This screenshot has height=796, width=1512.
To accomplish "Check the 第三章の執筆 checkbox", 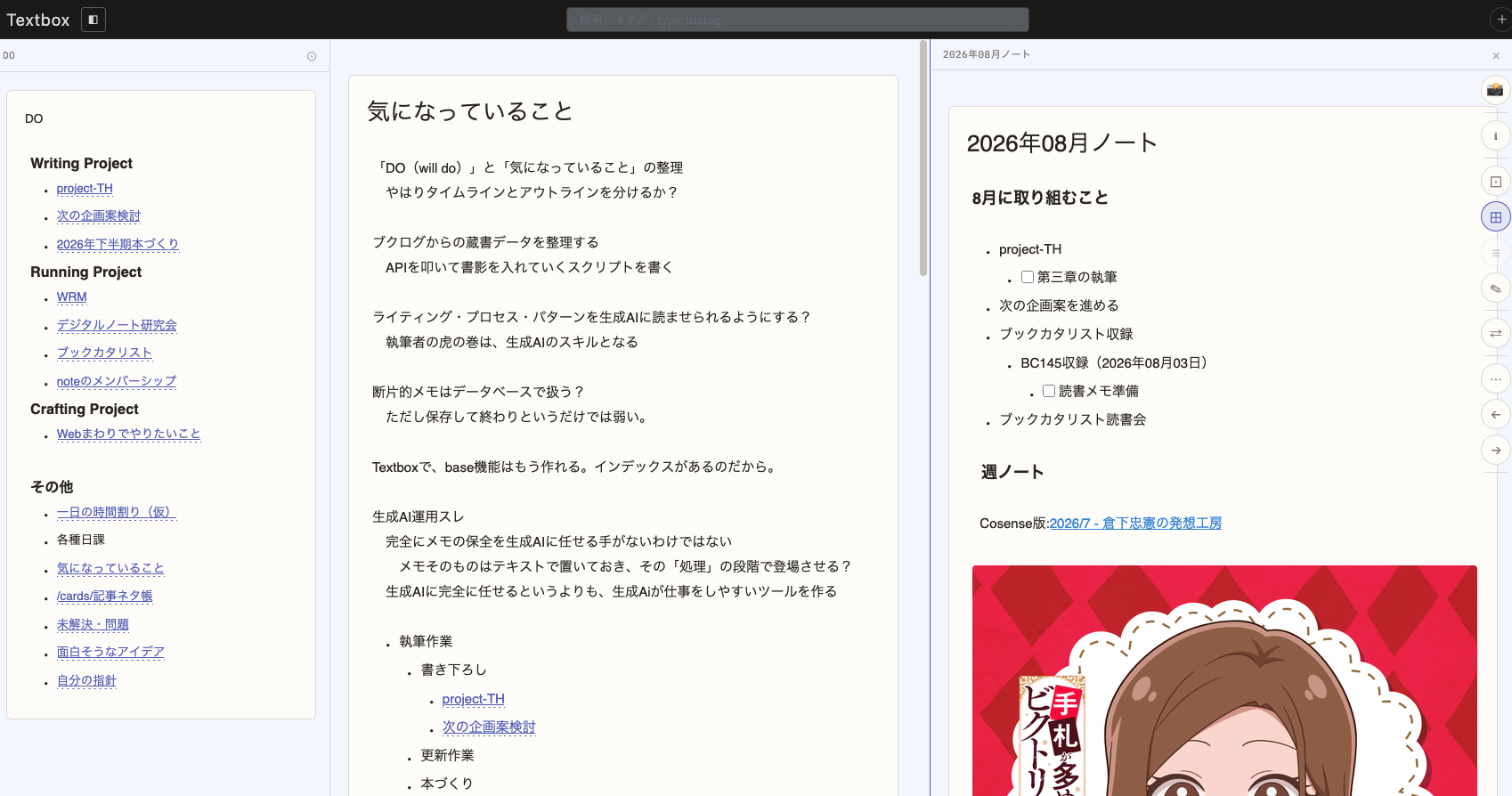I will pyautogui.click(x=1028, y=277).
